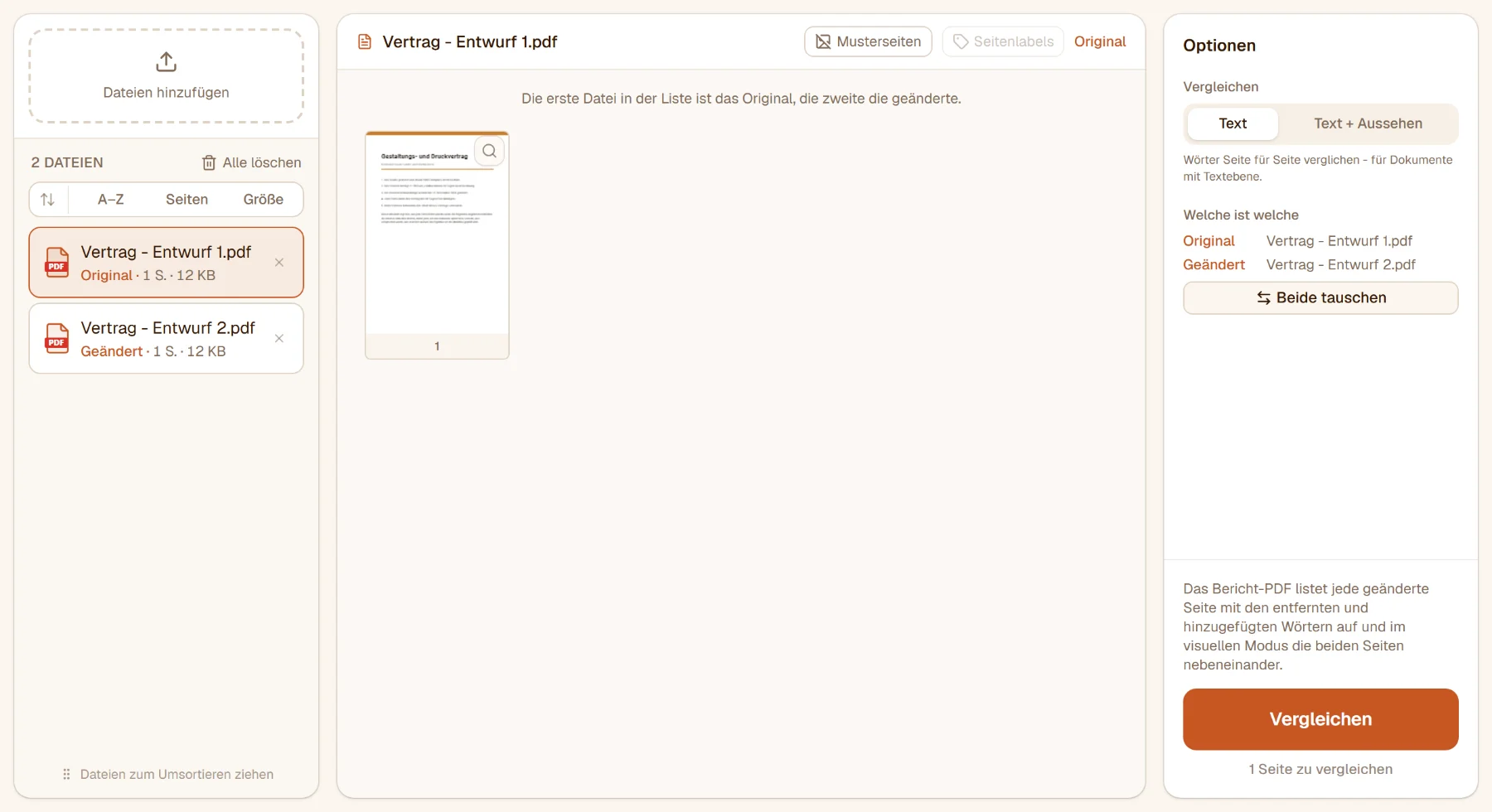Toggle the sort direction arrows icon
Image resolution: width=1492 pixels, height=812 pixels.
tap(48, 200)
